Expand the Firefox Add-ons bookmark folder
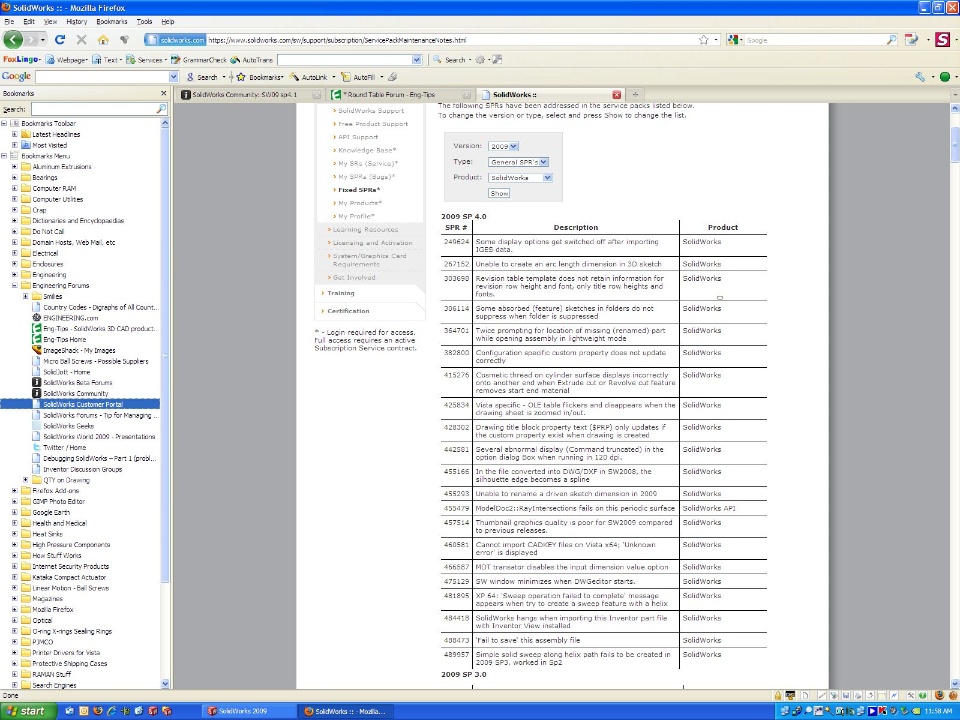 (14, 490)
